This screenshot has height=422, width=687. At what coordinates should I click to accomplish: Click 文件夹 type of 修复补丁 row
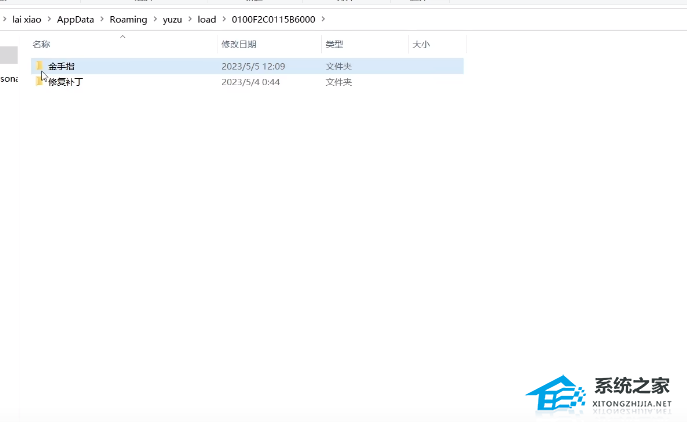click(339, 82)
